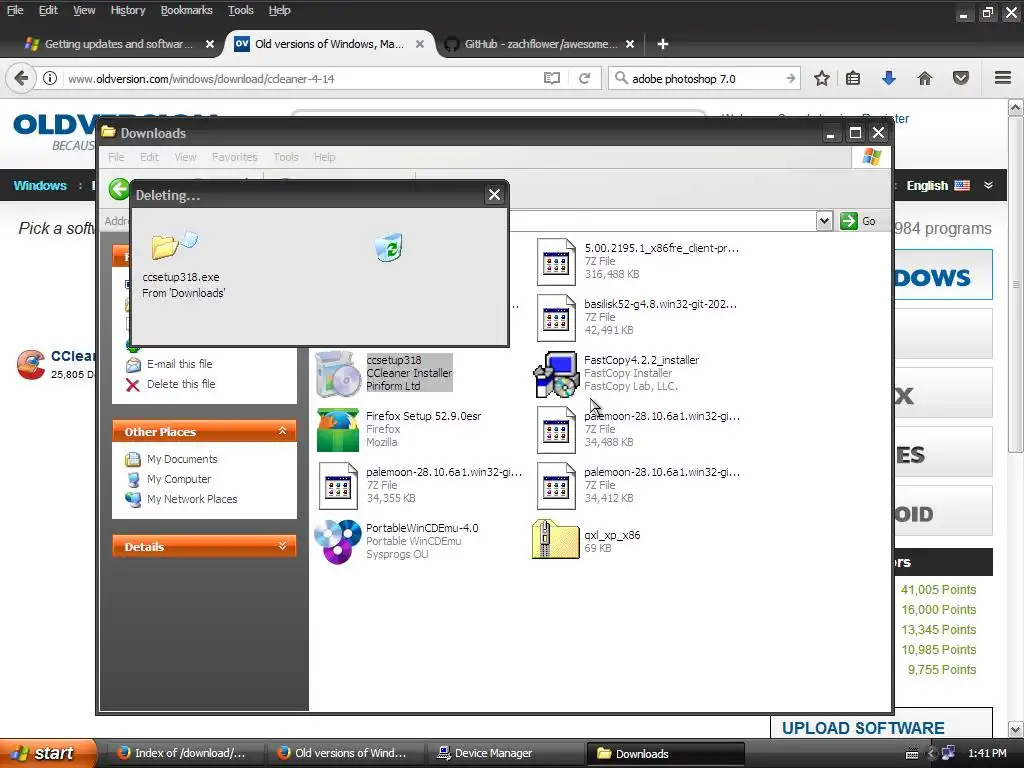Click E-mail this file link
Screen dimensions: 1024x768
click(x=179, y=364)
